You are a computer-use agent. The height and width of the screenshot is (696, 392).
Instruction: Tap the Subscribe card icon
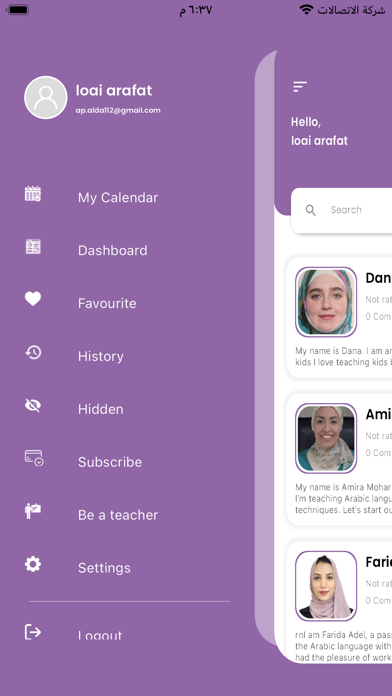(x=34, y=458)
